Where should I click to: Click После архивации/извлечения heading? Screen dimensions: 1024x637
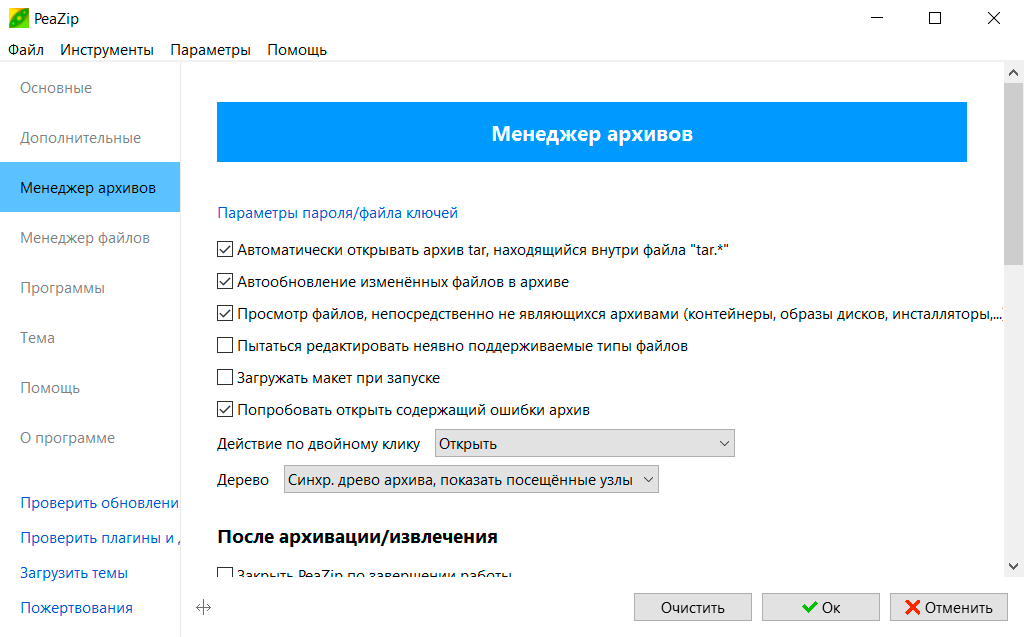coord(357,536)
